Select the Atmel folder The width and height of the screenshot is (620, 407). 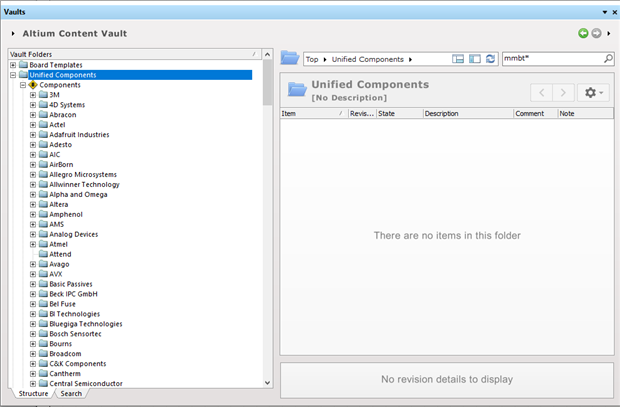58,244
